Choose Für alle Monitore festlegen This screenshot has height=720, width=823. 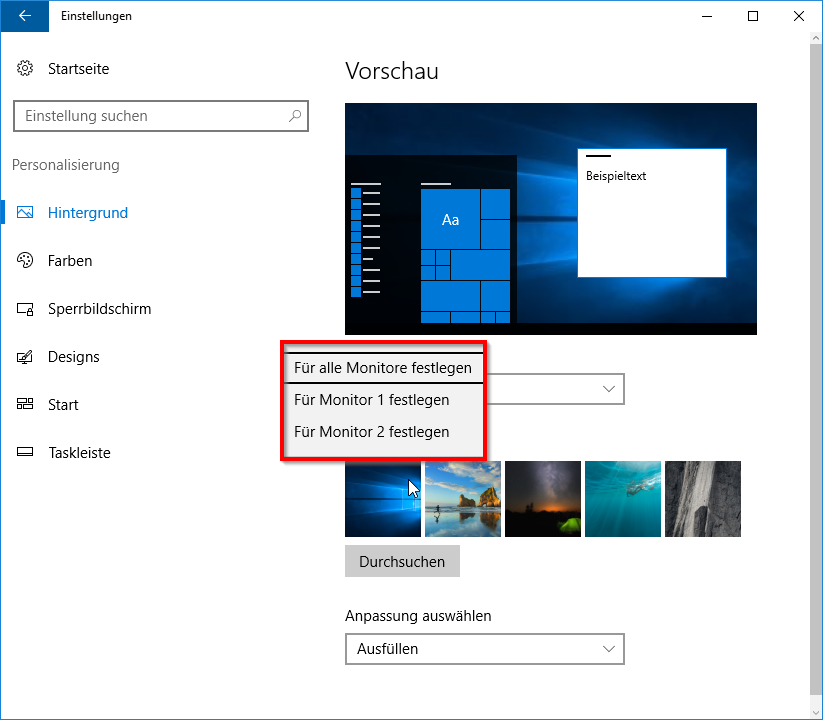(383, 368)
